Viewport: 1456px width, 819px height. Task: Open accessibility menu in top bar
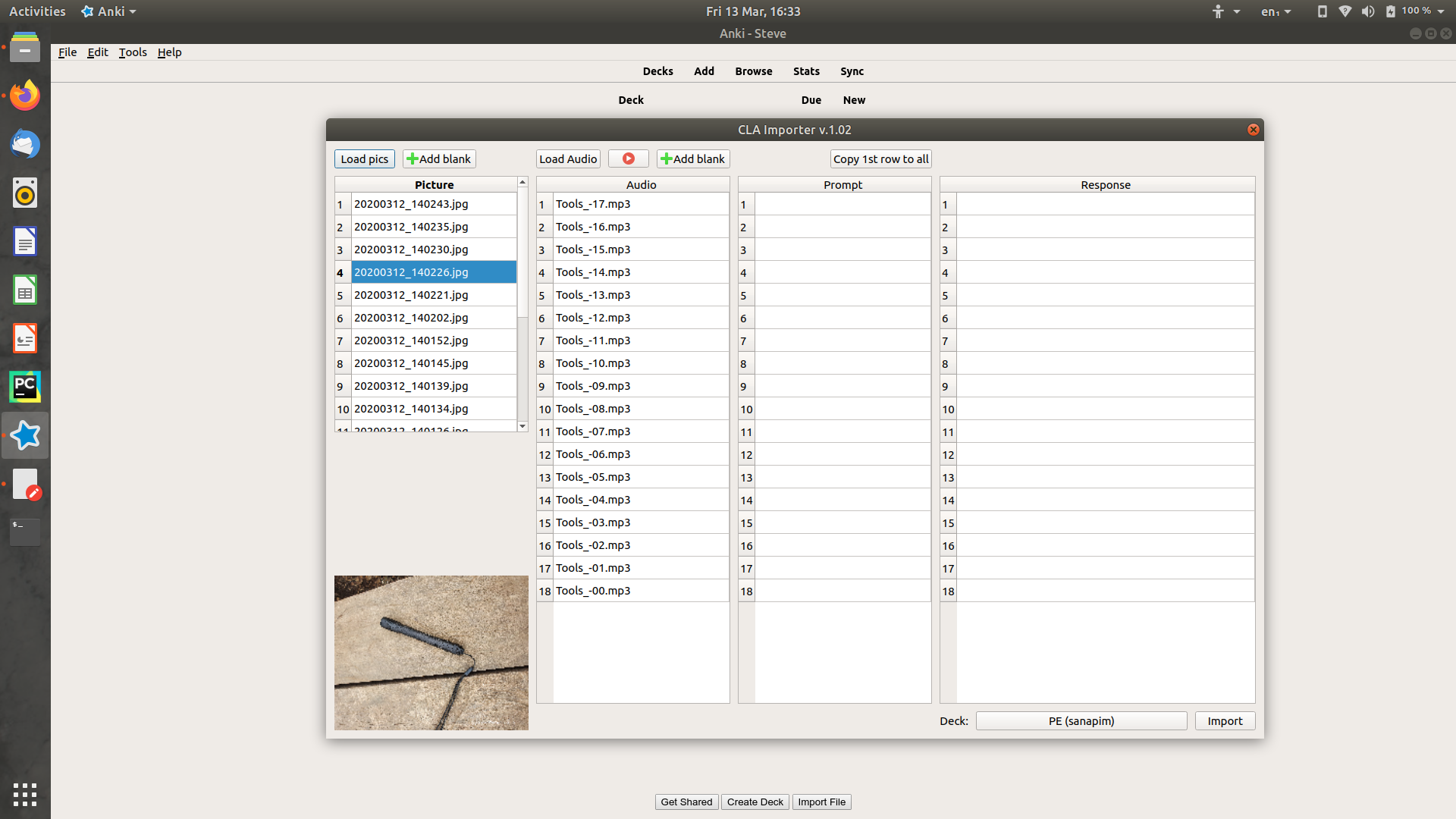pyautogui.click(x=1224, y=11)
